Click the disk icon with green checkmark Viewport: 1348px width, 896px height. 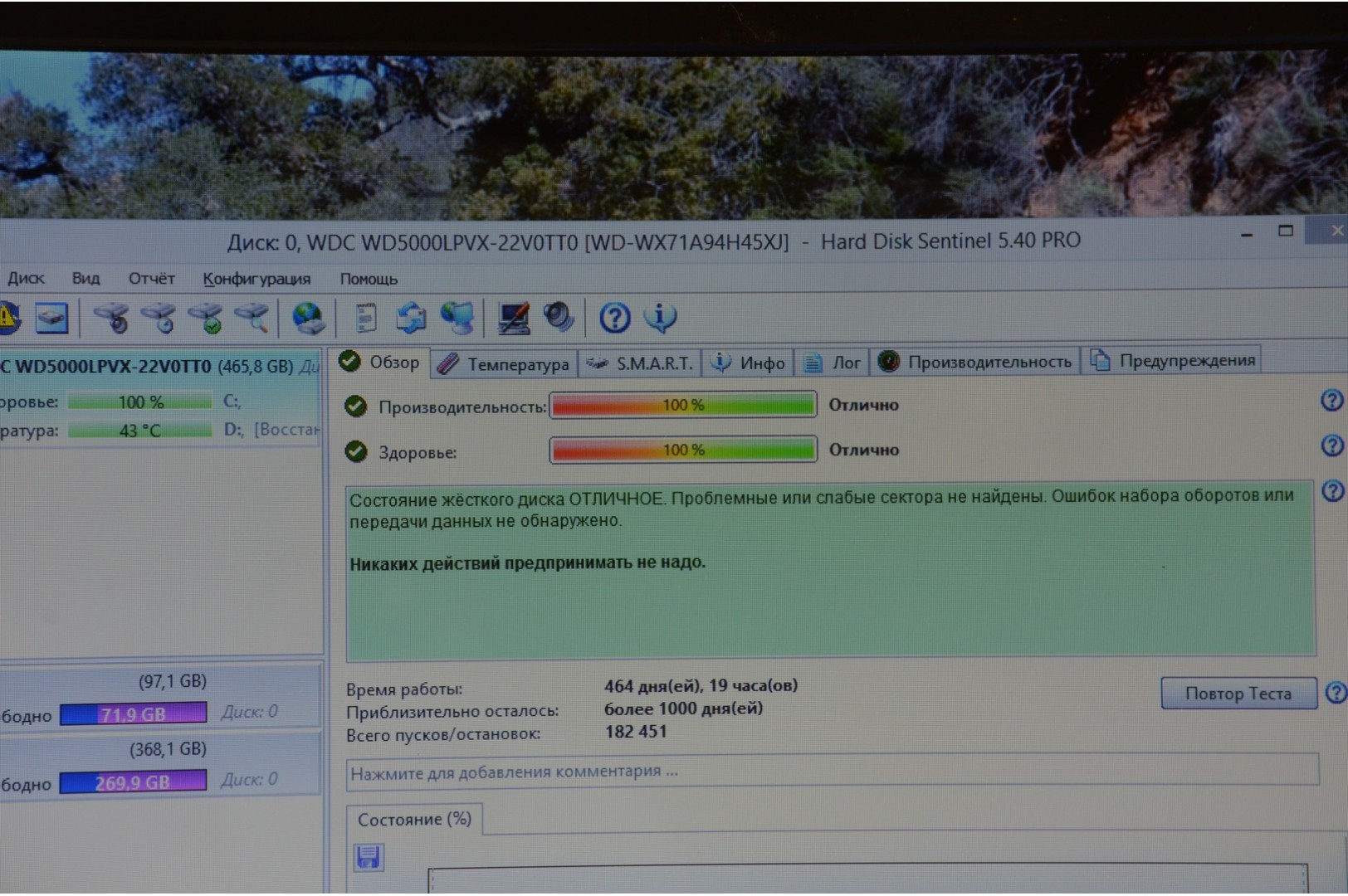[x=205, y=318]
